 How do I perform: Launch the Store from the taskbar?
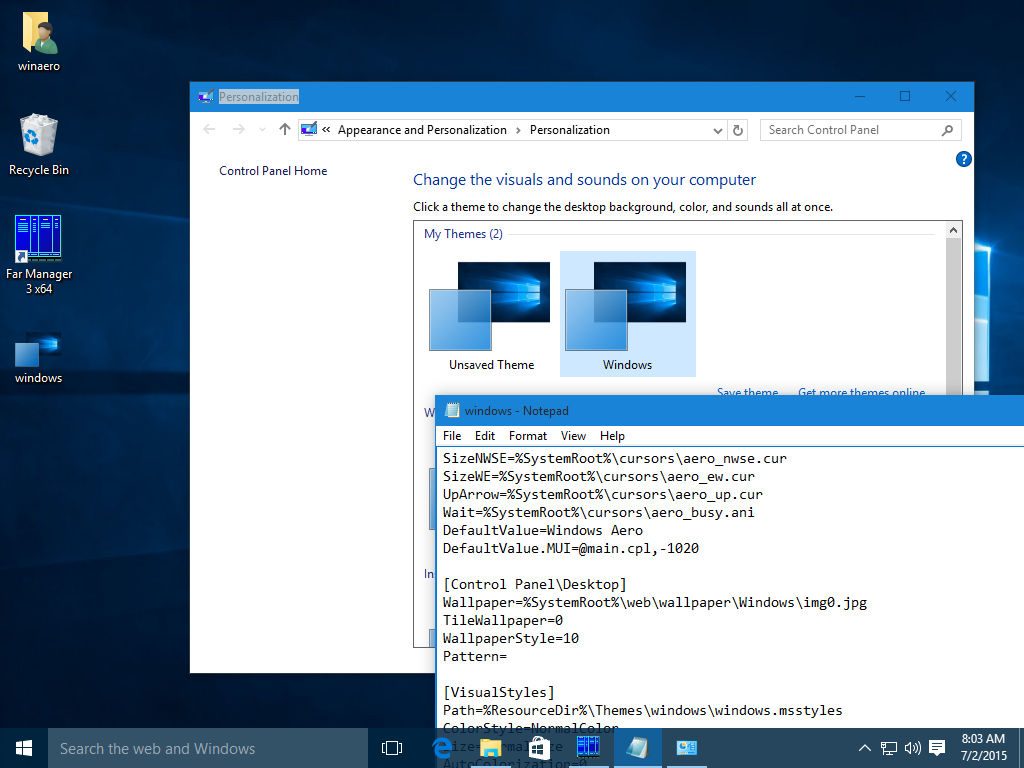pos(538,747)
